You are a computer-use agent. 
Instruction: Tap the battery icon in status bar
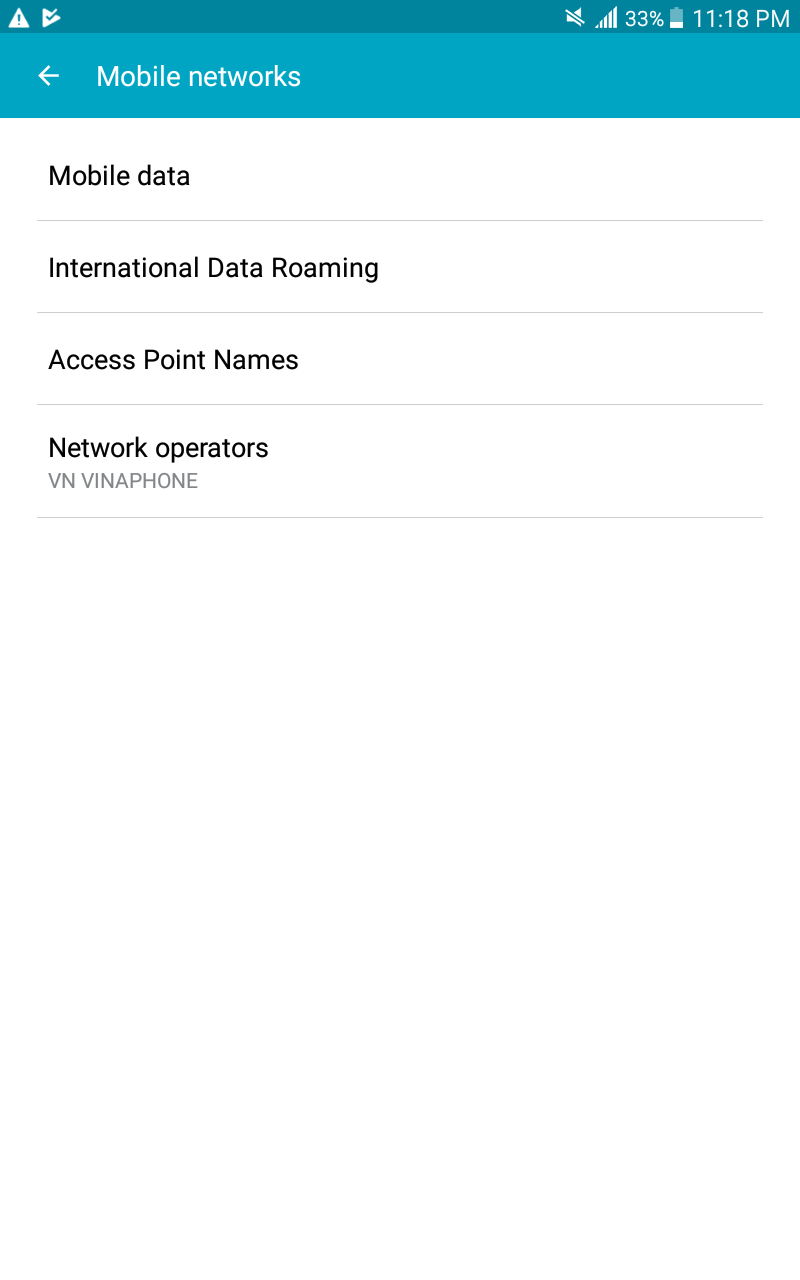[677, 17]
